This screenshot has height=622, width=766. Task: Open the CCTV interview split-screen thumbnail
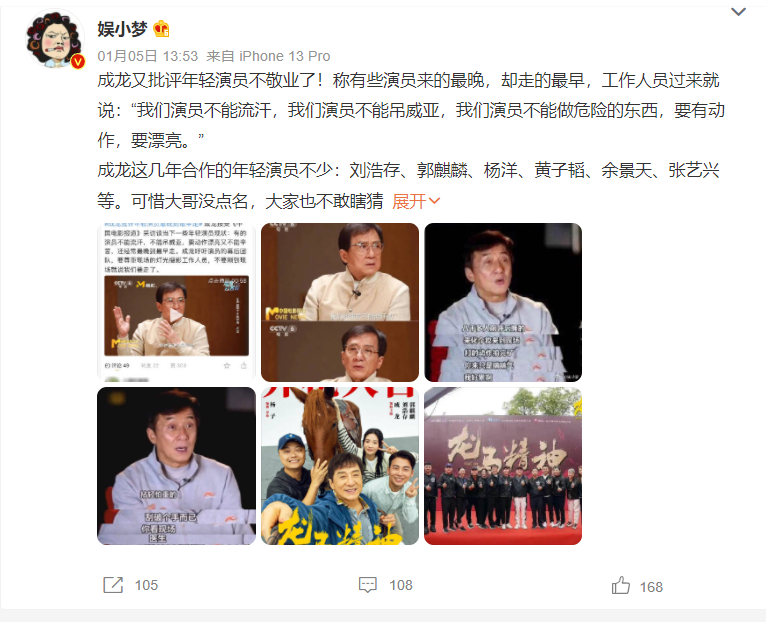coord(340,302)
